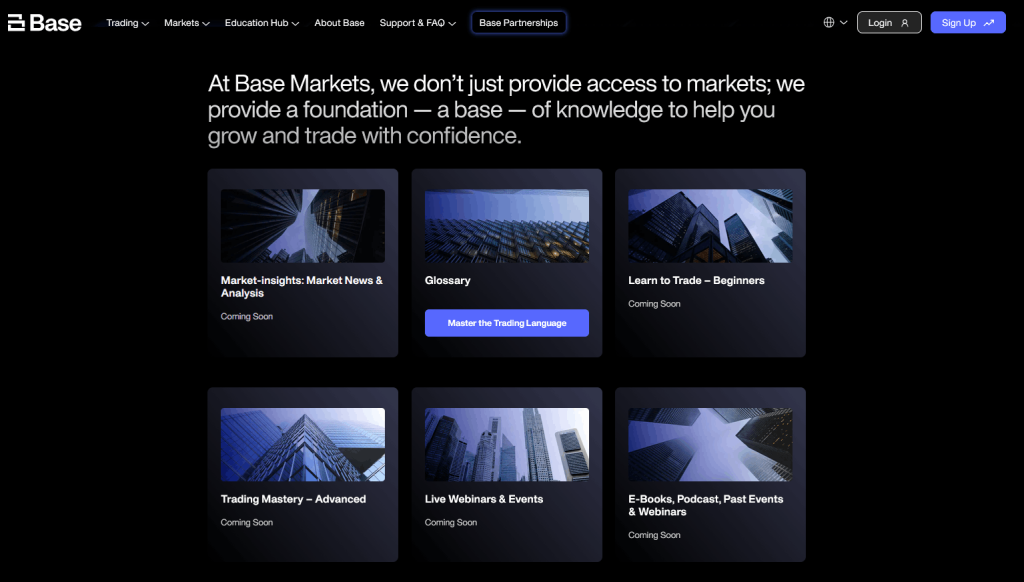Open the Glossary card image
Screen dimensions: 1024x582
[507, 226]
